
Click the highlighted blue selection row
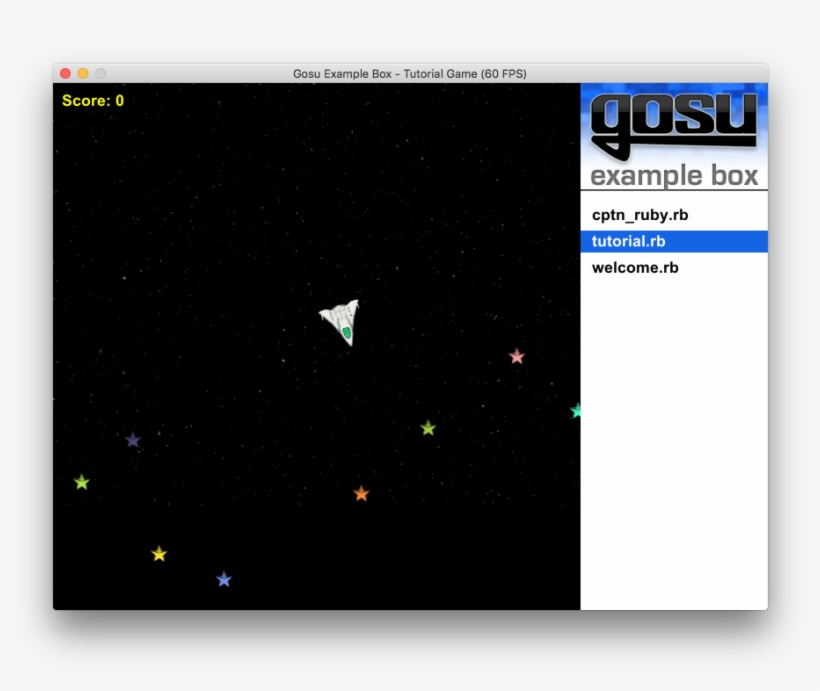[x=673, y=241]
